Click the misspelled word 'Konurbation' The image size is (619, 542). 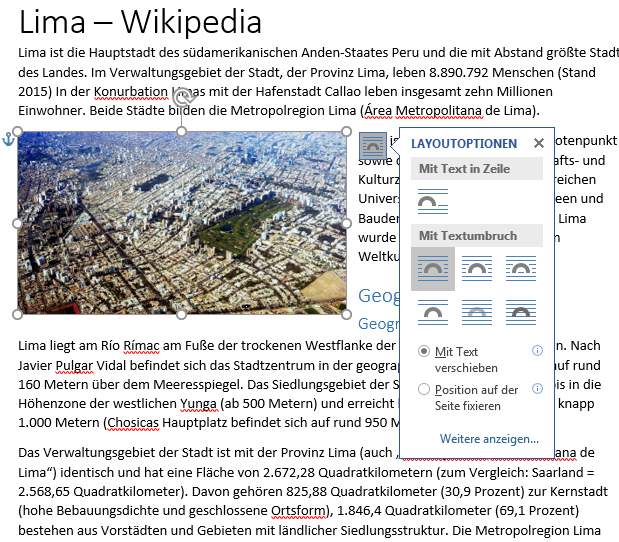coord(131,92)
